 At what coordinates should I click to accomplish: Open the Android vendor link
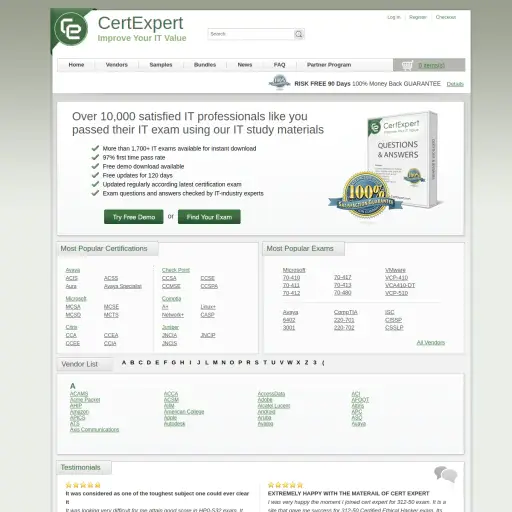(266, 412)
